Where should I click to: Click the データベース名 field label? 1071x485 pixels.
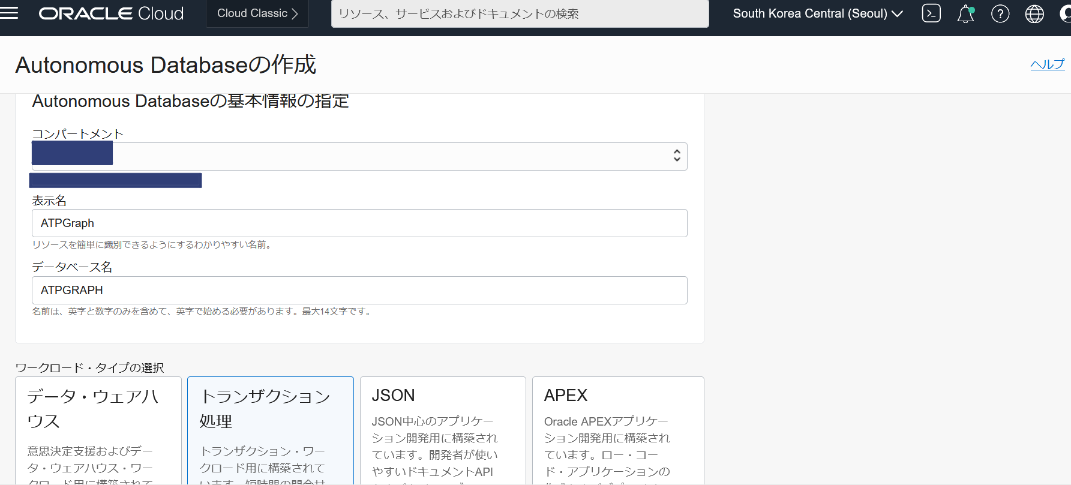click(72, 268)
